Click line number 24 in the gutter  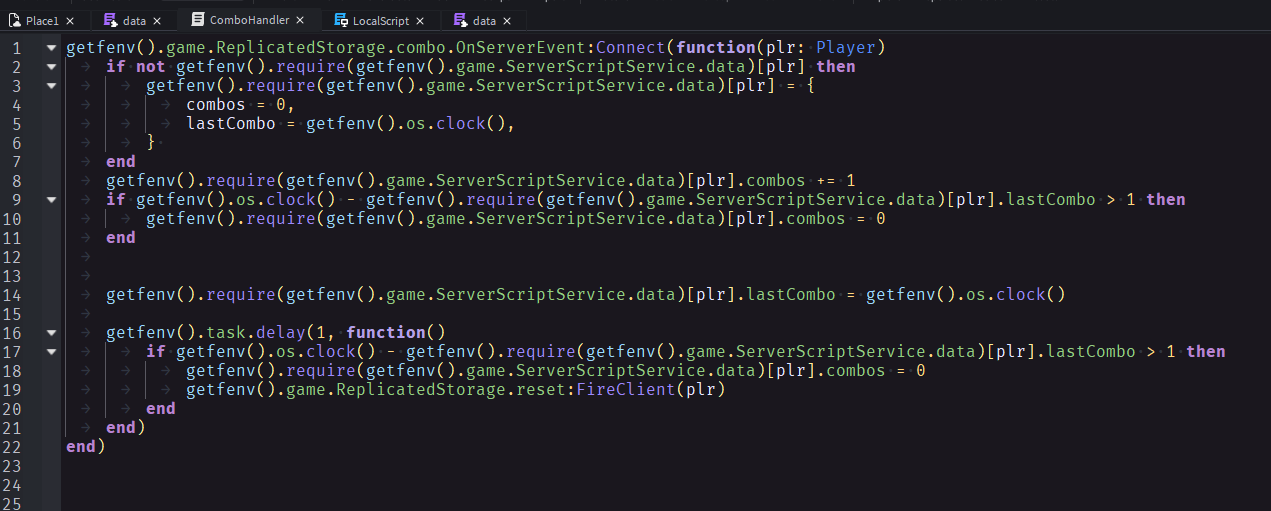coord(12,484)
